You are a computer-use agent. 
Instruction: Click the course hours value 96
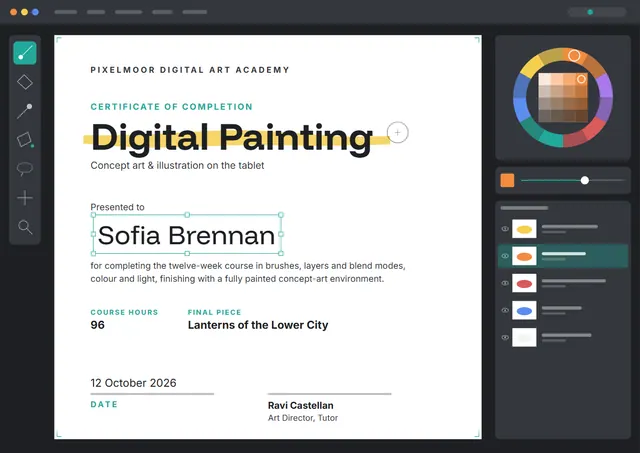coord(98,325)
